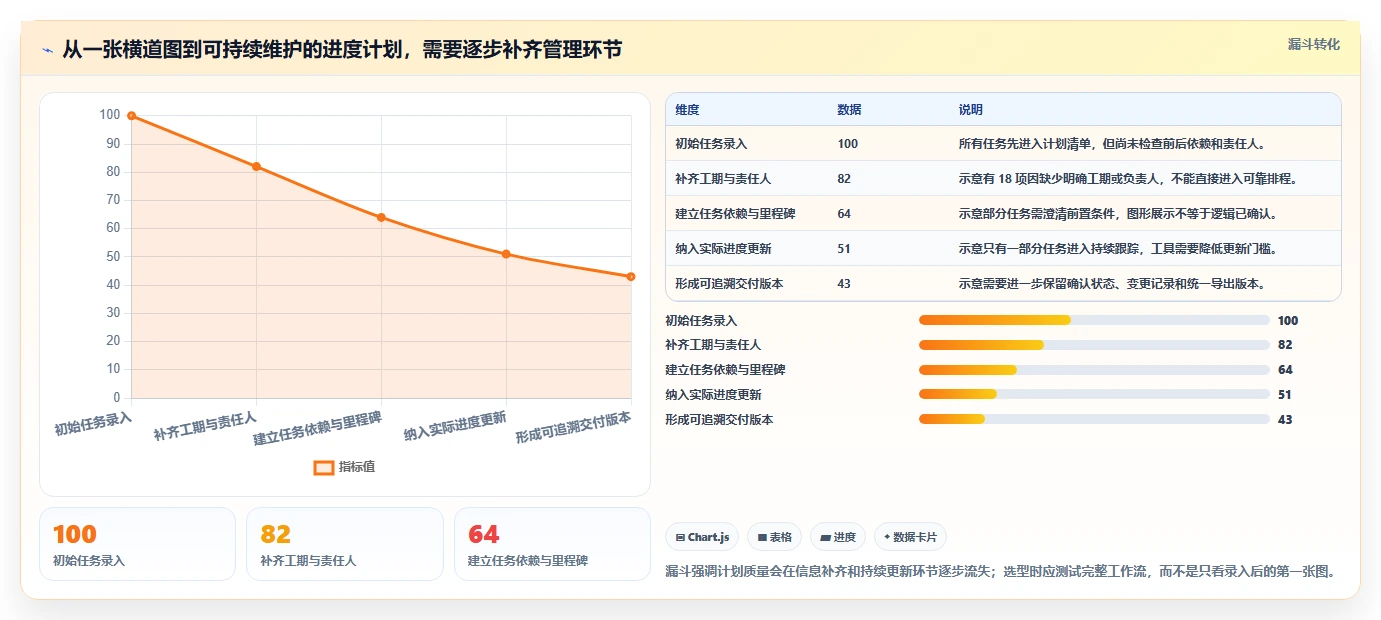Click the 100 value in the table

[847, 144]
